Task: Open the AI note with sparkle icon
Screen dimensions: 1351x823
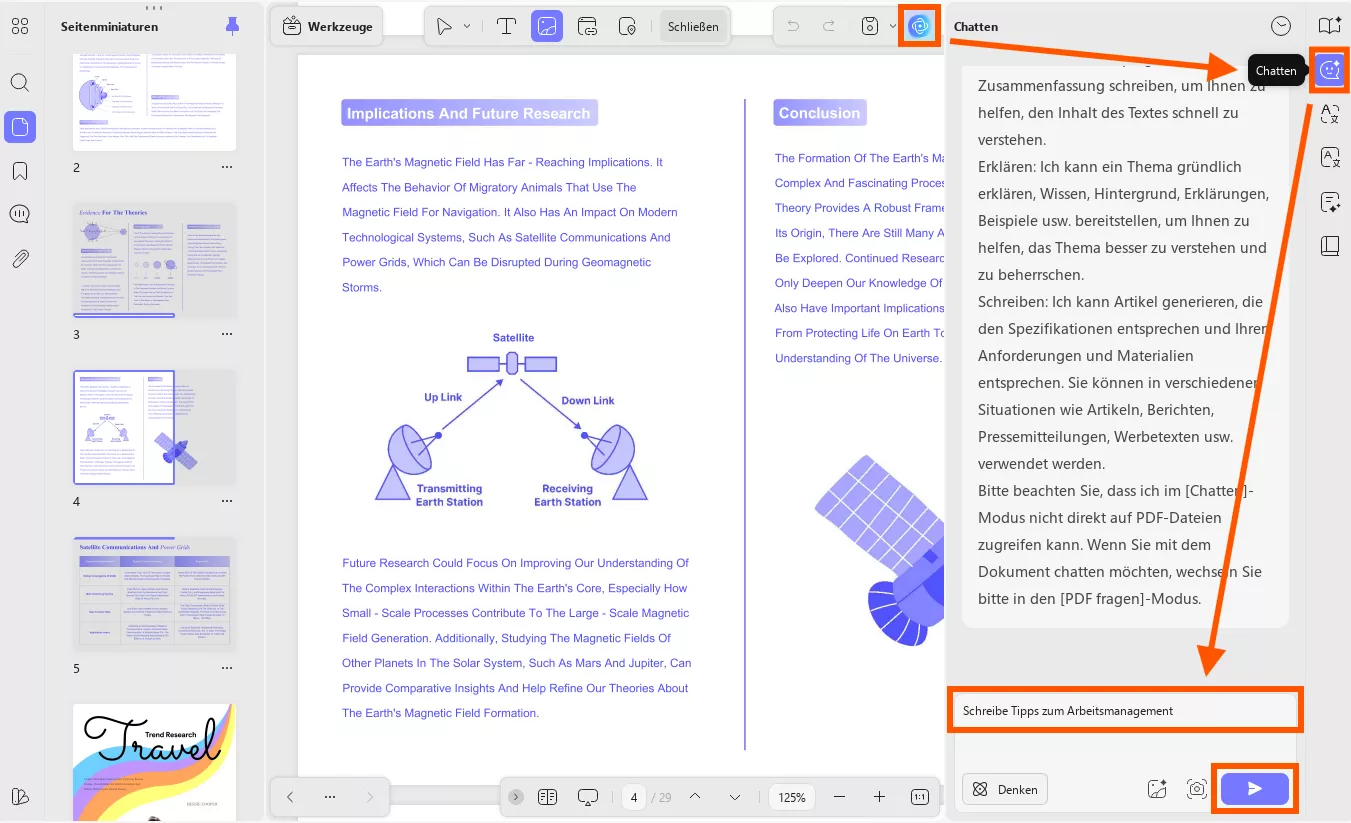Action: 1330,202
